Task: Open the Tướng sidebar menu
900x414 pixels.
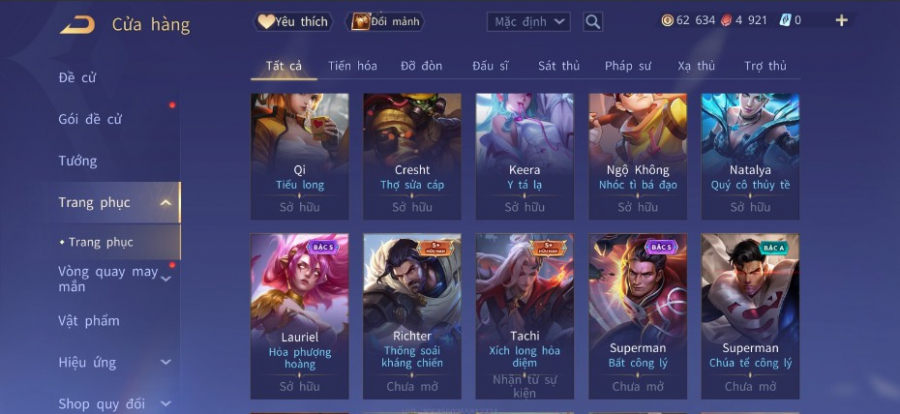Action: point(78,161)
